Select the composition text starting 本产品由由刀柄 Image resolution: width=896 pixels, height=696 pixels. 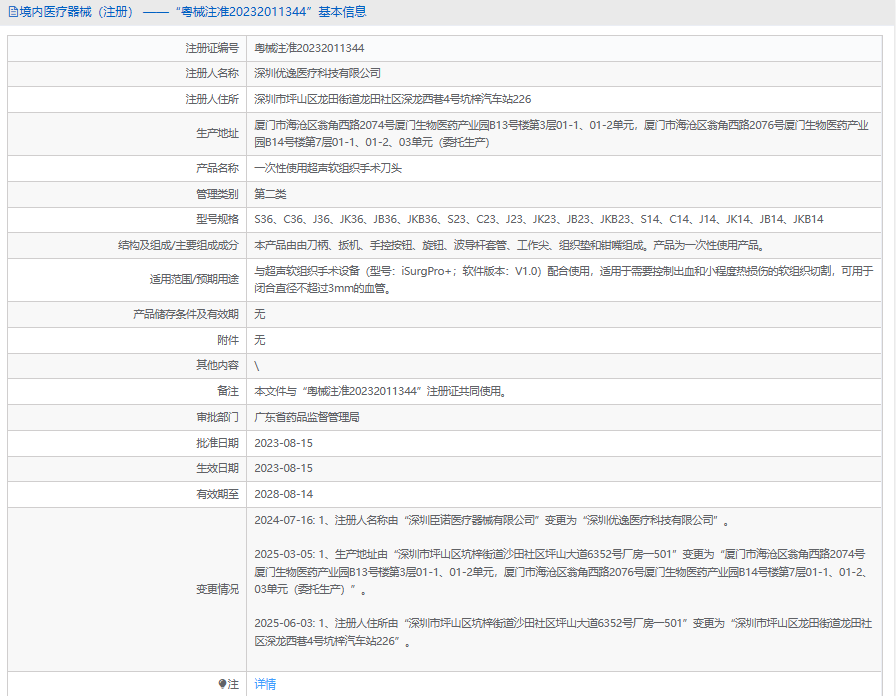(x=509, y=245)
